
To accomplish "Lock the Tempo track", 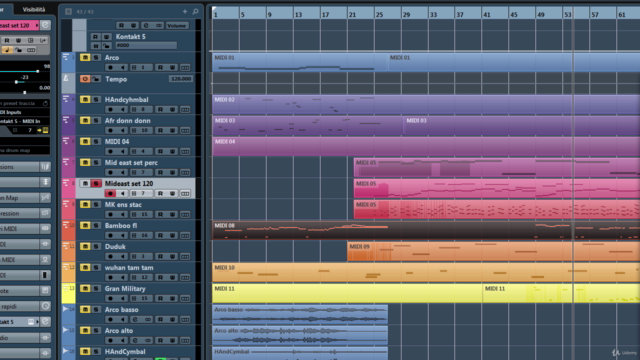I will point(96,79).
